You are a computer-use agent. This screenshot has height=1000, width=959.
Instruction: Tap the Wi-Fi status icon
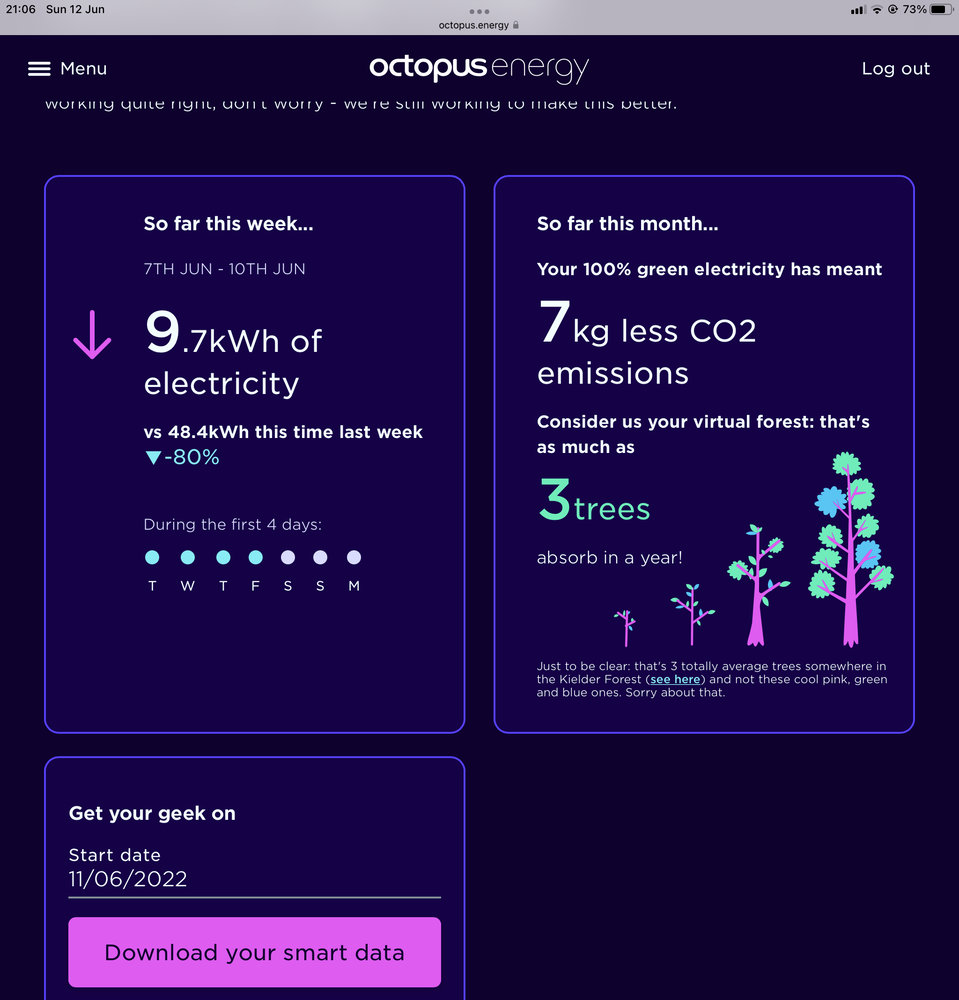click(x=877, y=10)
